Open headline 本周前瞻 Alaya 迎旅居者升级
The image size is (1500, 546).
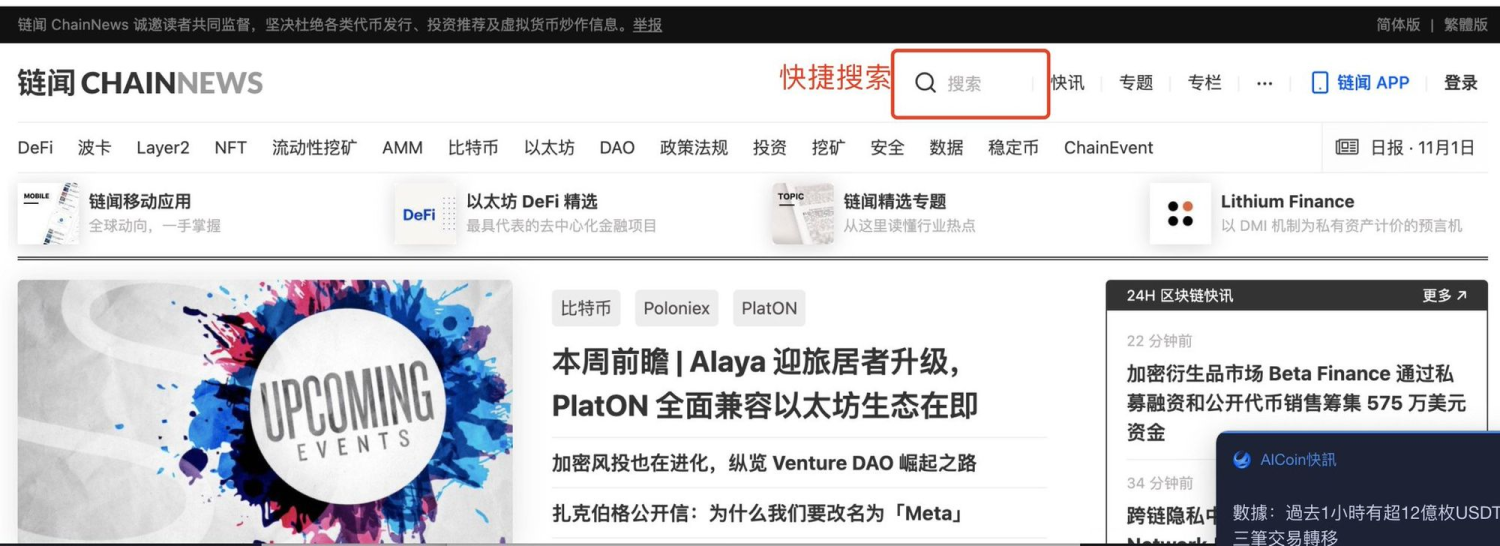[765, 383]
